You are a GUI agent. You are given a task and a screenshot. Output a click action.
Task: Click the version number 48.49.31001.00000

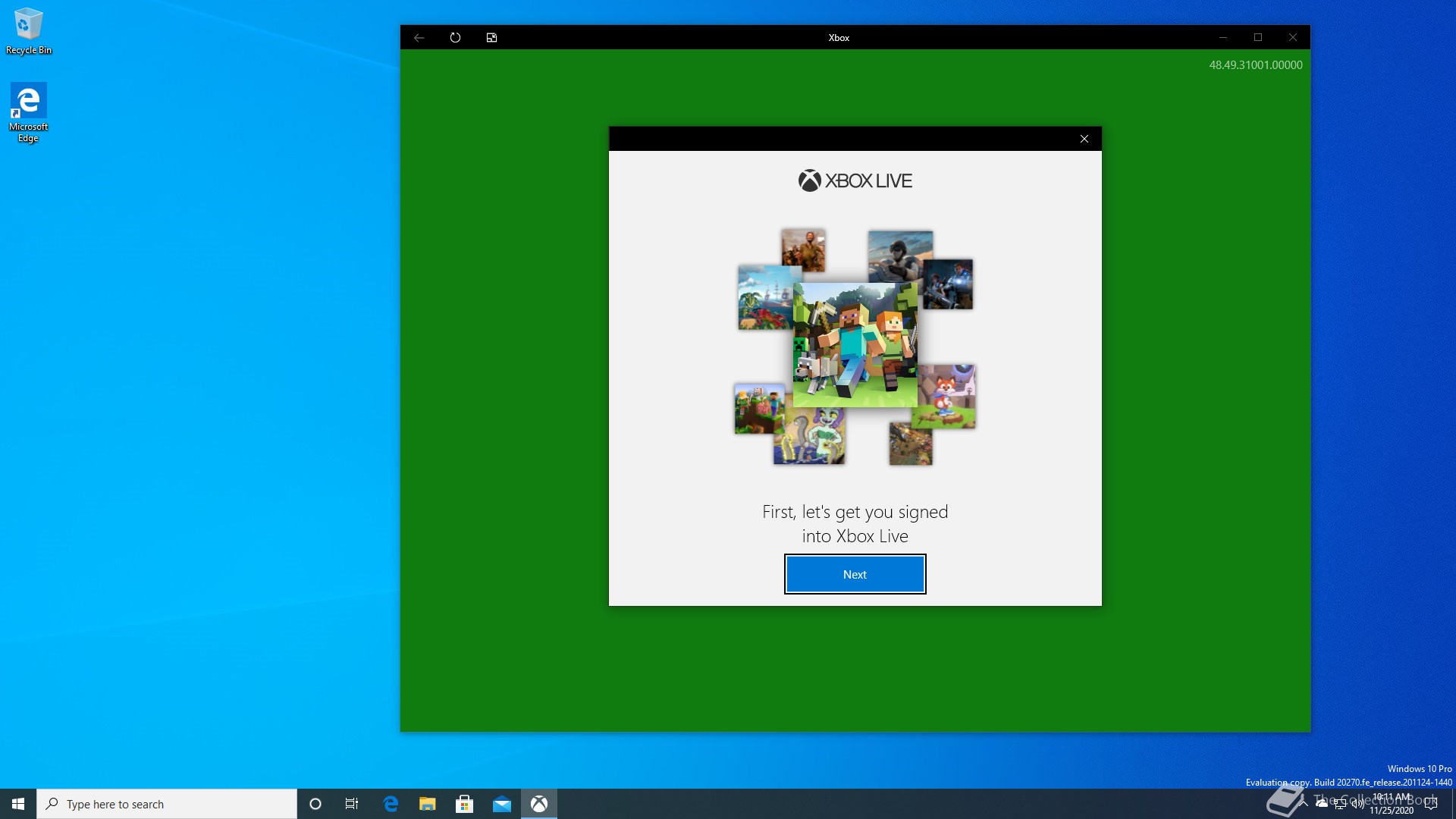click(1255, 65)
